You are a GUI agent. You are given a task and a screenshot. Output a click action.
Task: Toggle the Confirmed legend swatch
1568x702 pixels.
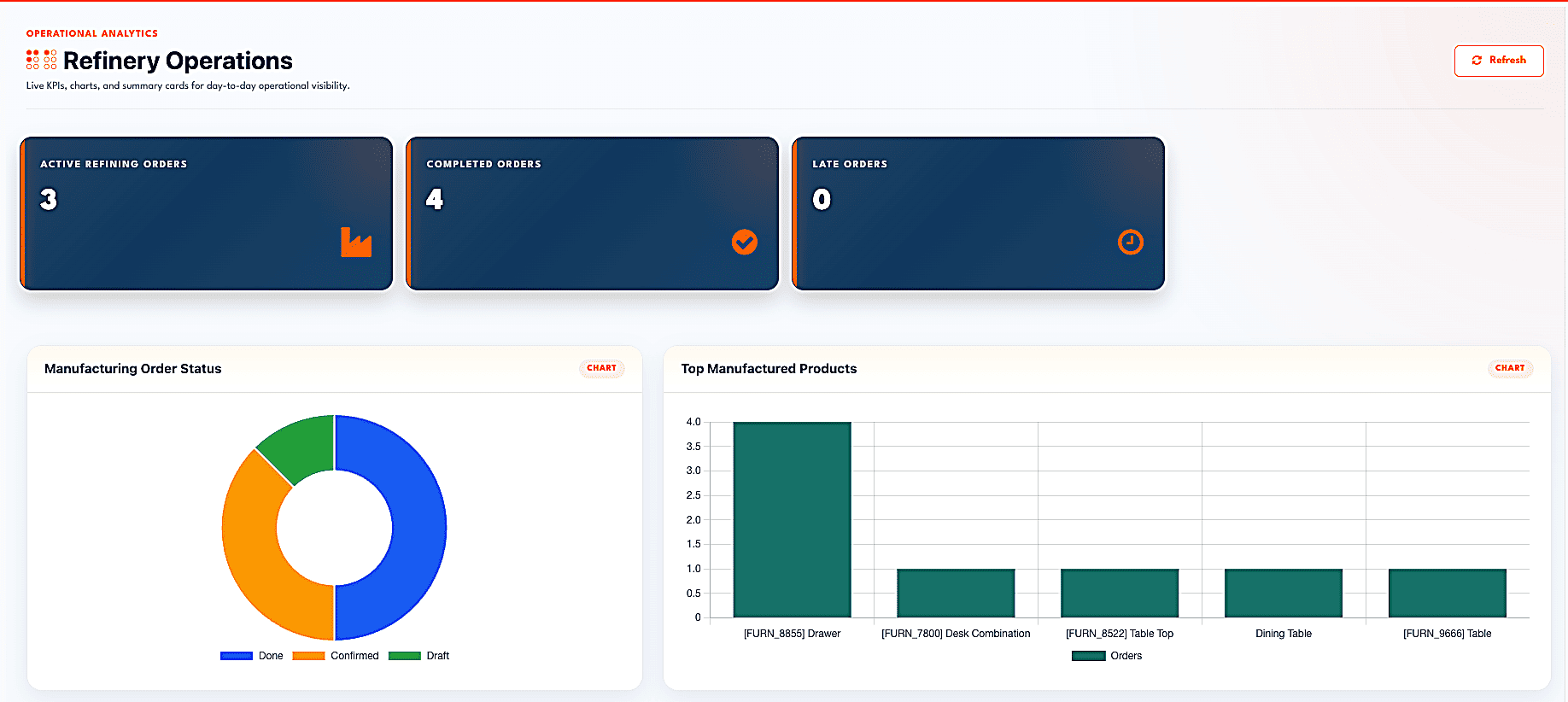308,656
